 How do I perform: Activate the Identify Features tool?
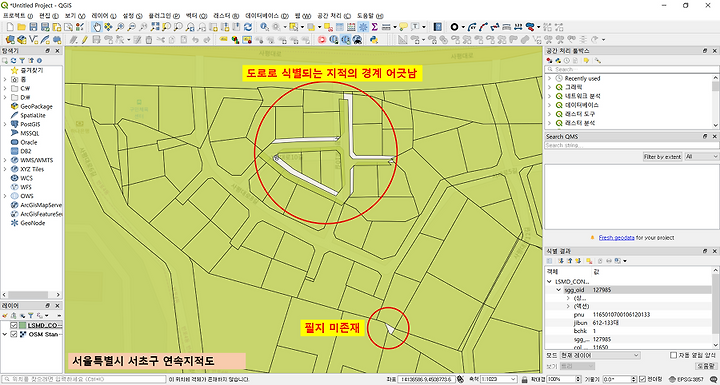click(264, 27)
